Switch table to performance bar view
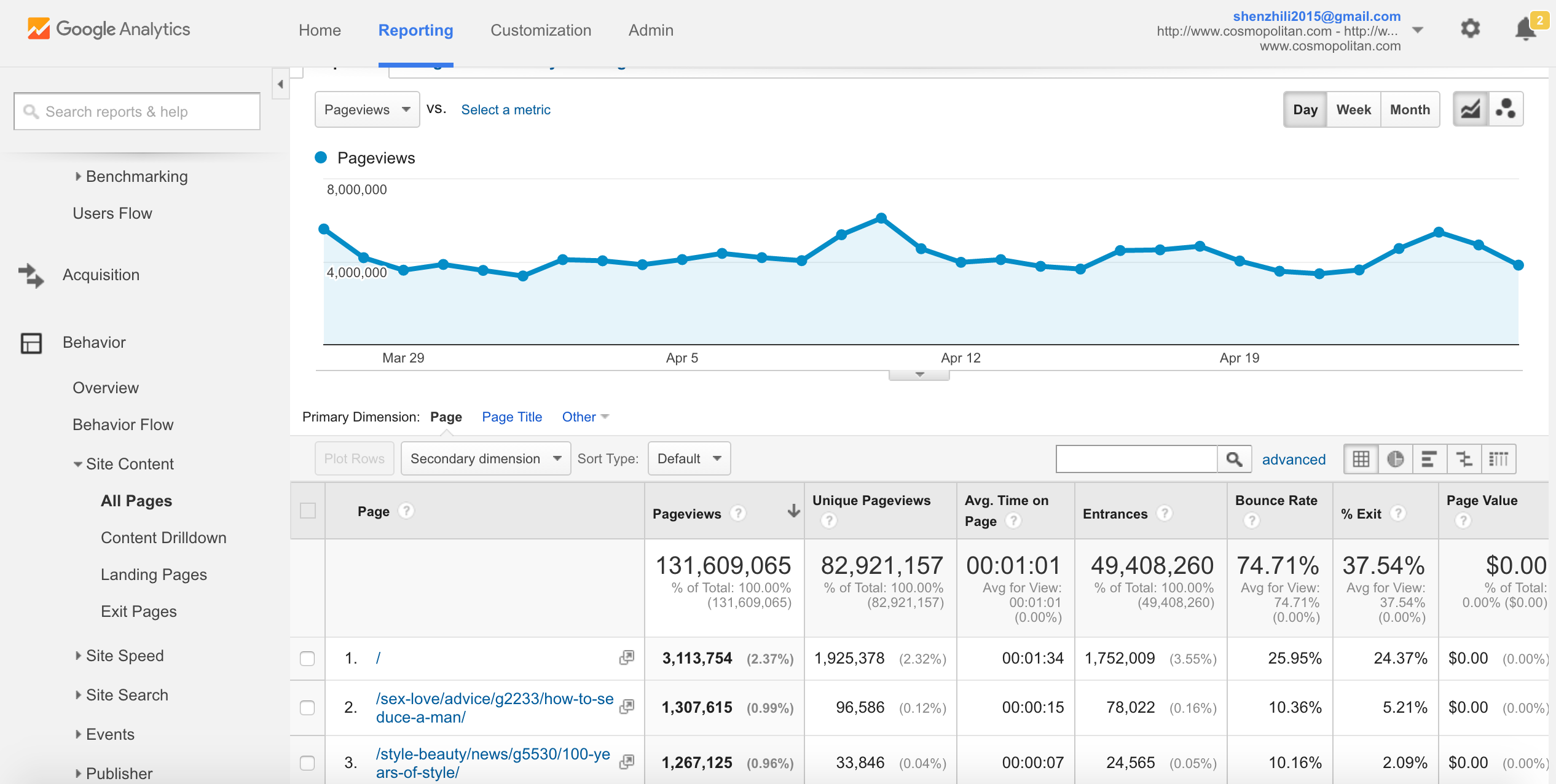Screen dimensions: 1556x784 [1429, 459]
